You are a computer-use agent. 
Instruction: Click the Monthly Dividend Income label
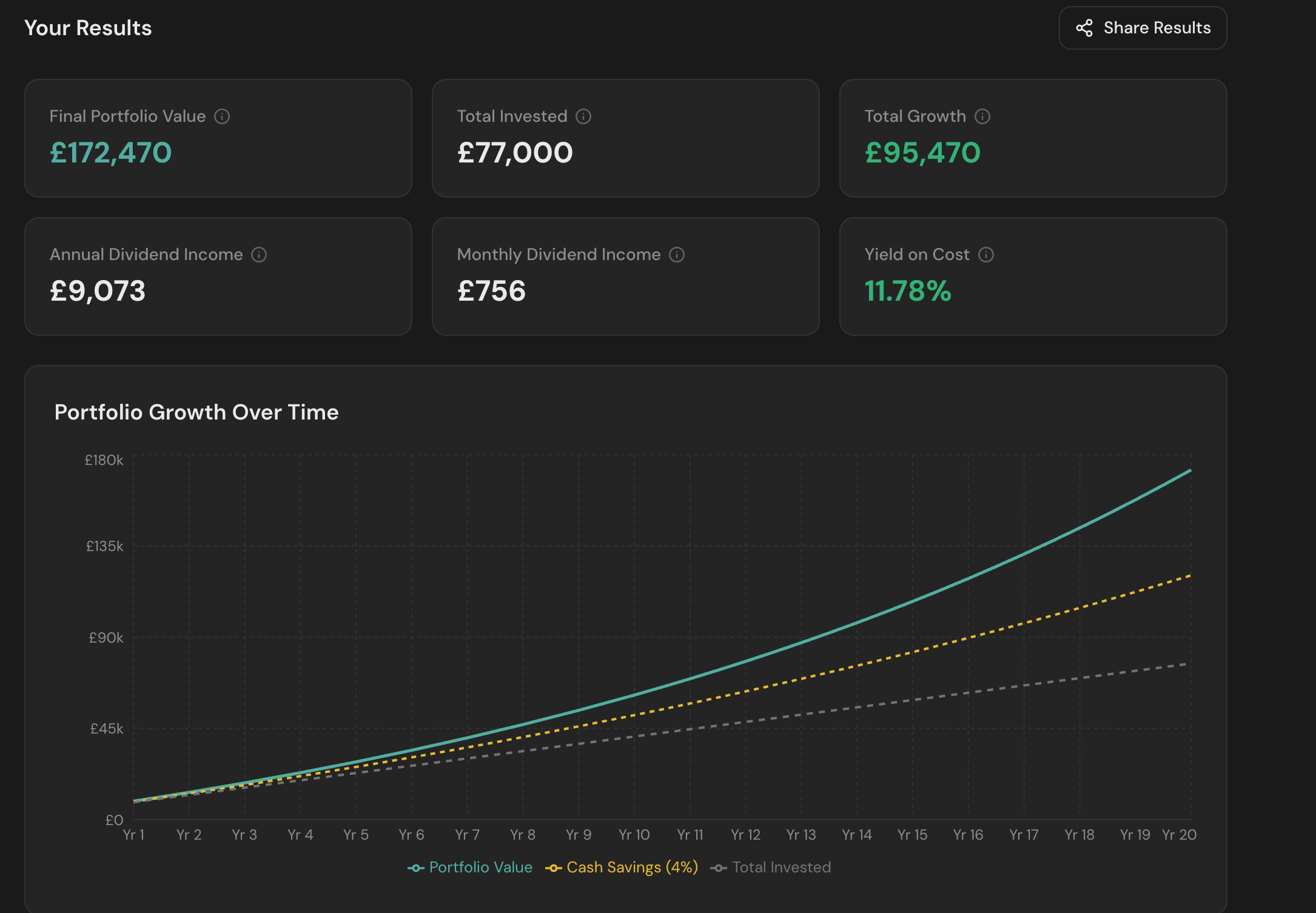(x=559, y=255)
